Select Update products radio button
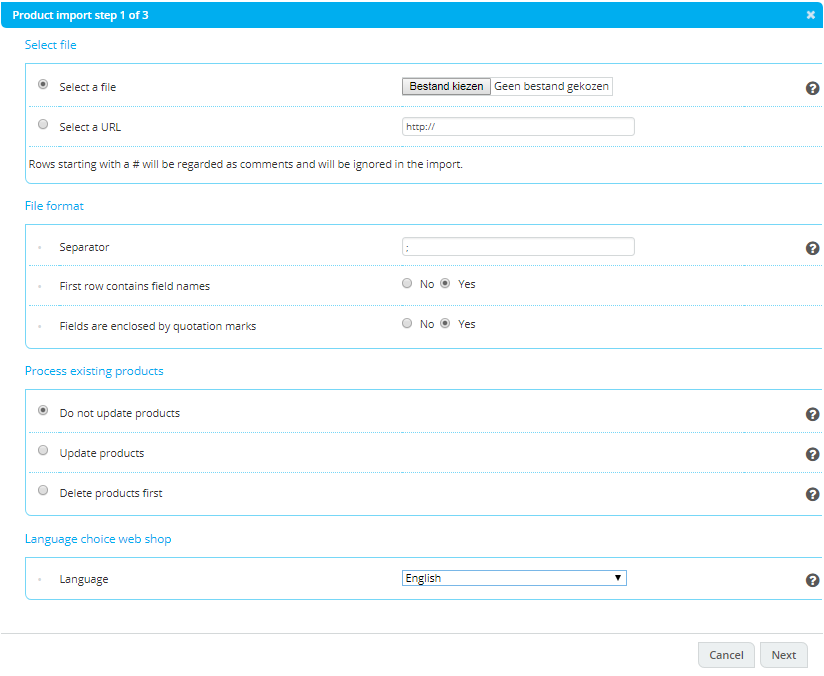The image size is (824, 676). [43, 450]
